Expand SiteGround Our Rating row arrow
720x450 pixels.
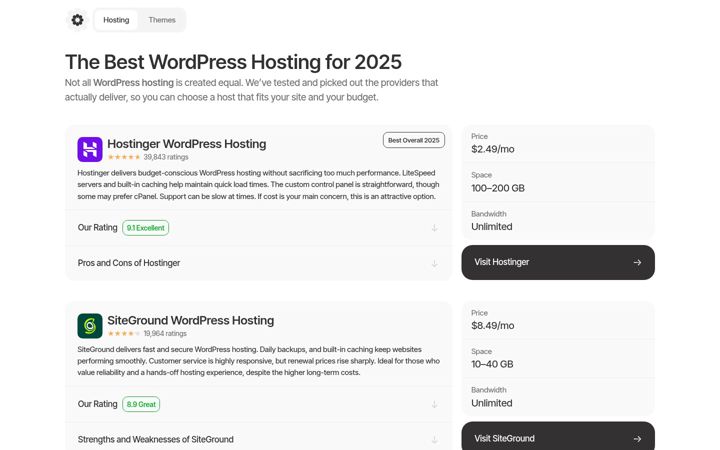[434, 404]
